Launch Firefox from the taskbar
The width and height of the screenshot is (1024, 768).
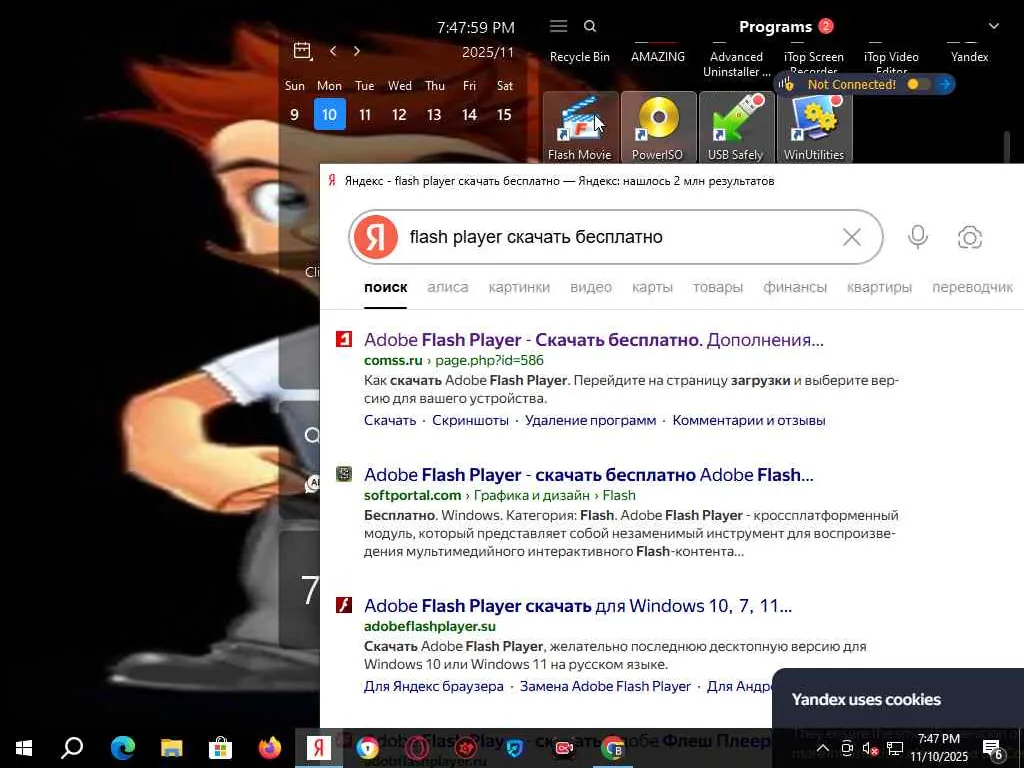[269, 748]
